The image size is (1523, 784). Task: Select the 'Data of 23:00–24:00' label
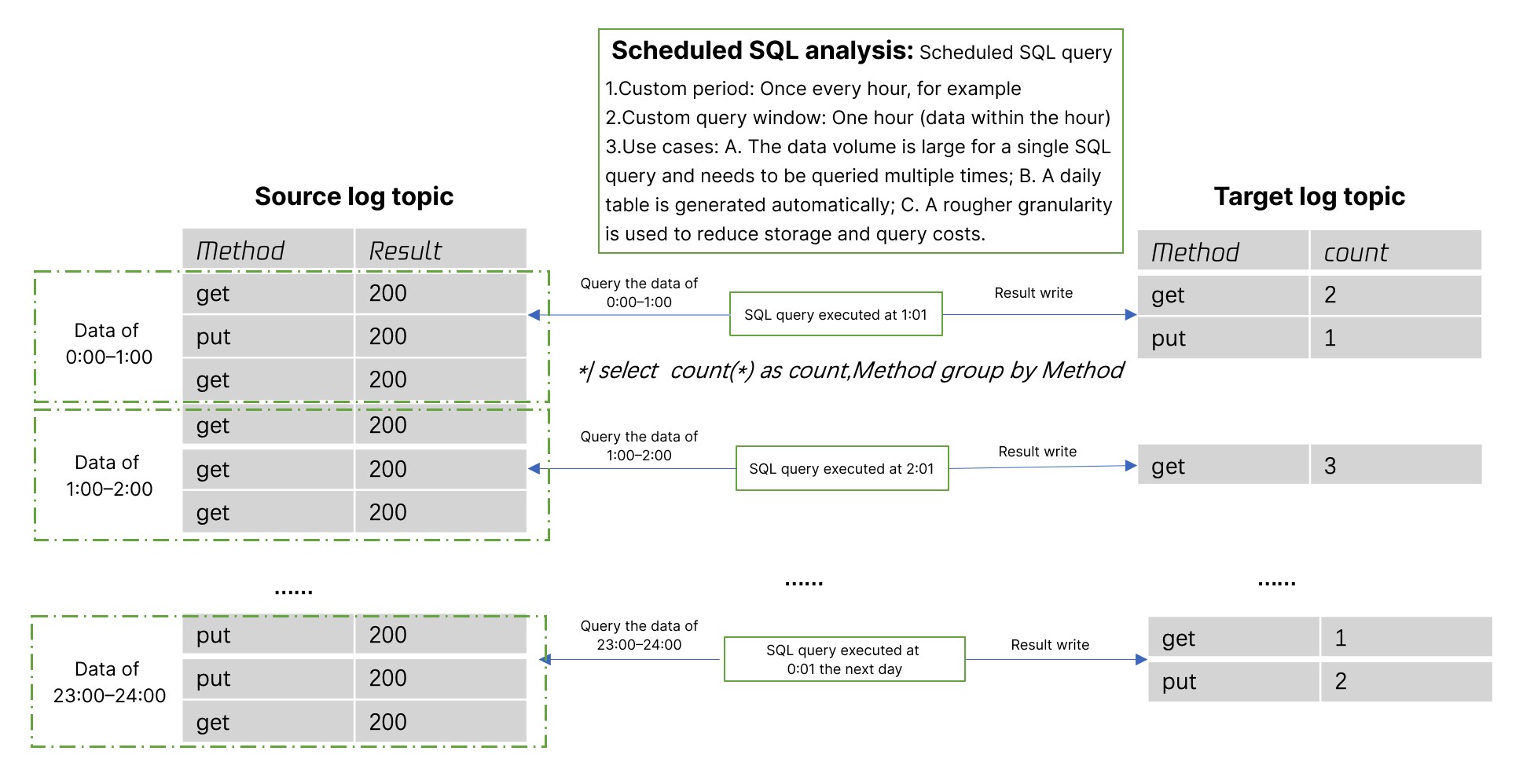(108, 682)
